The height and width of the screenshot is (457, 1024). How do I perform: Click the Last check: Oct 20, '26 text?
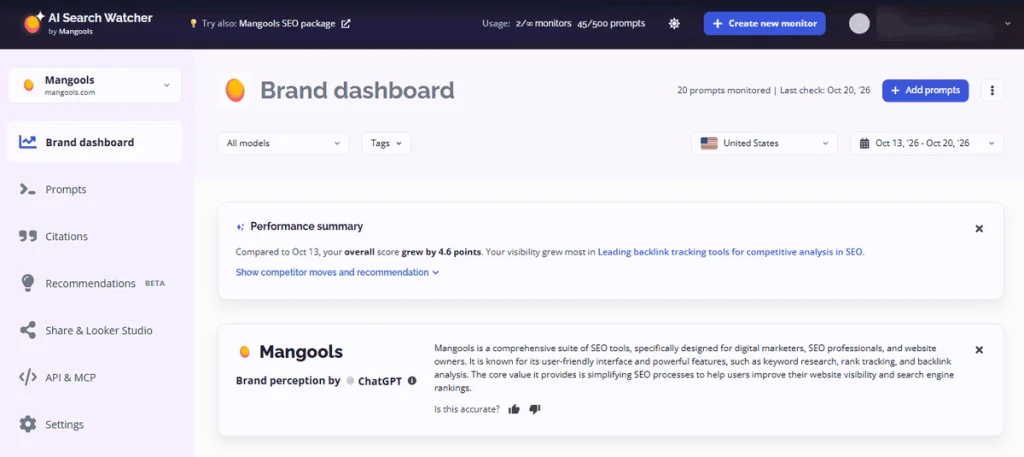pos(825,90)
